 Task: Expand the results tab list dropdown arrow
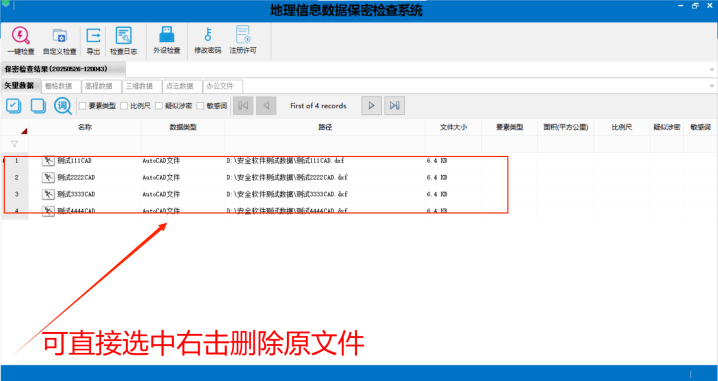712,70
